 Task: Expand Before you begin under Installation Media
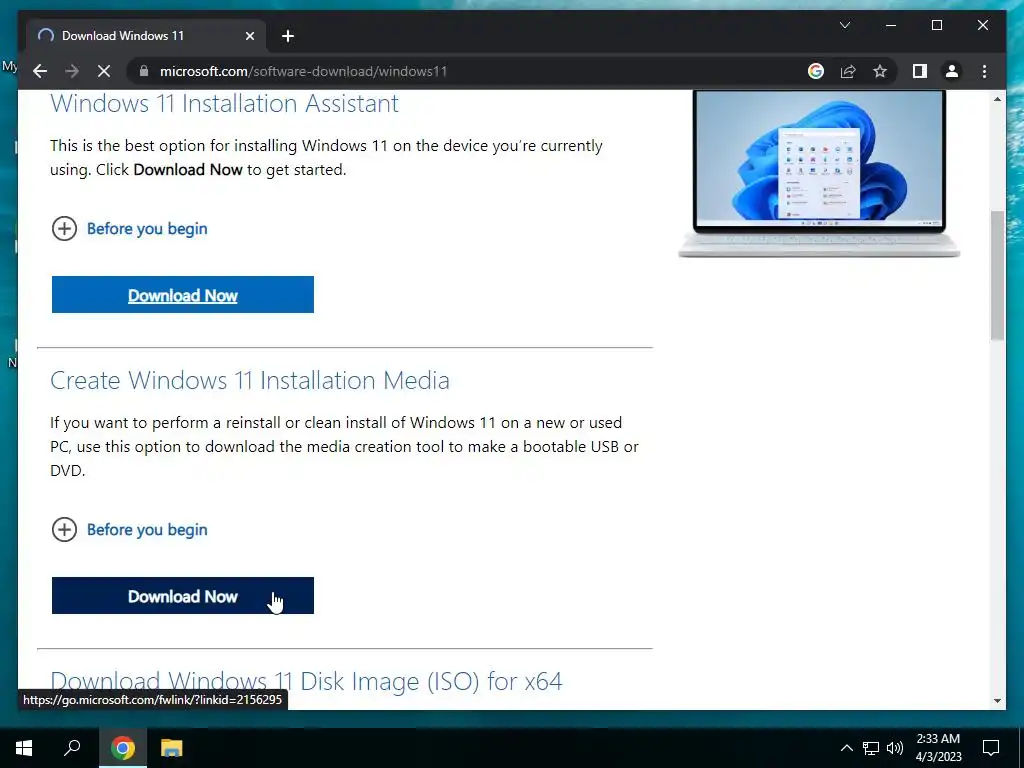click(129, 530)
